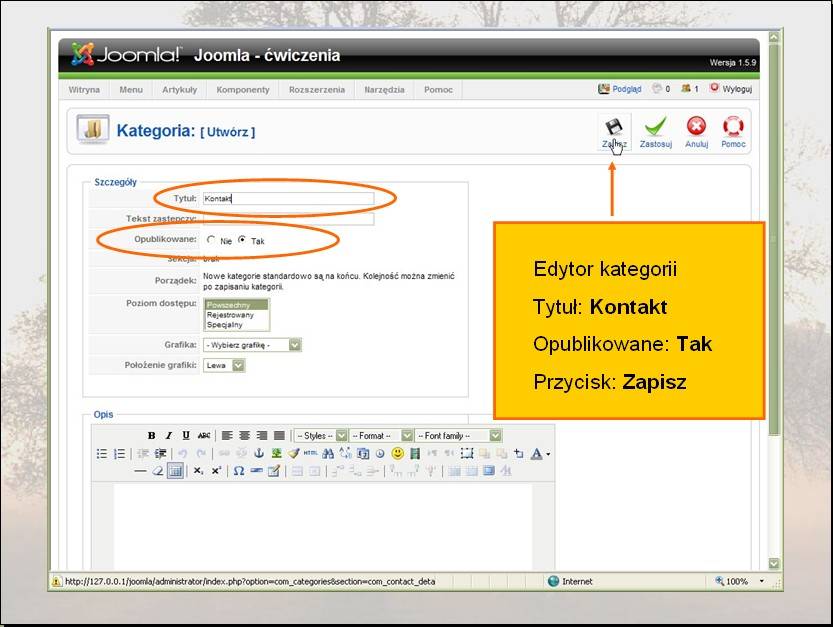Insert image with tree picture icon
833x627 pixels.
(276, 453)
